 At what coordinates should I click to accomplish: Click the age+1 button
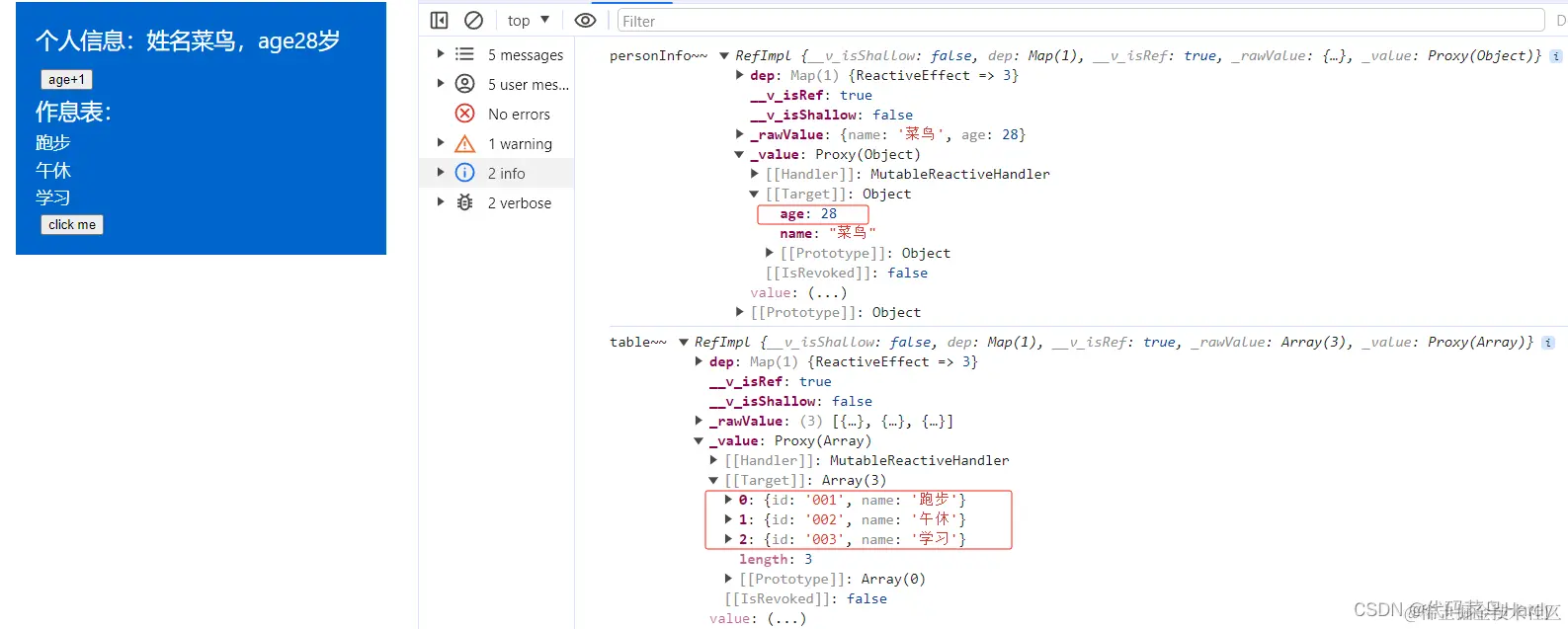point(66,79)
